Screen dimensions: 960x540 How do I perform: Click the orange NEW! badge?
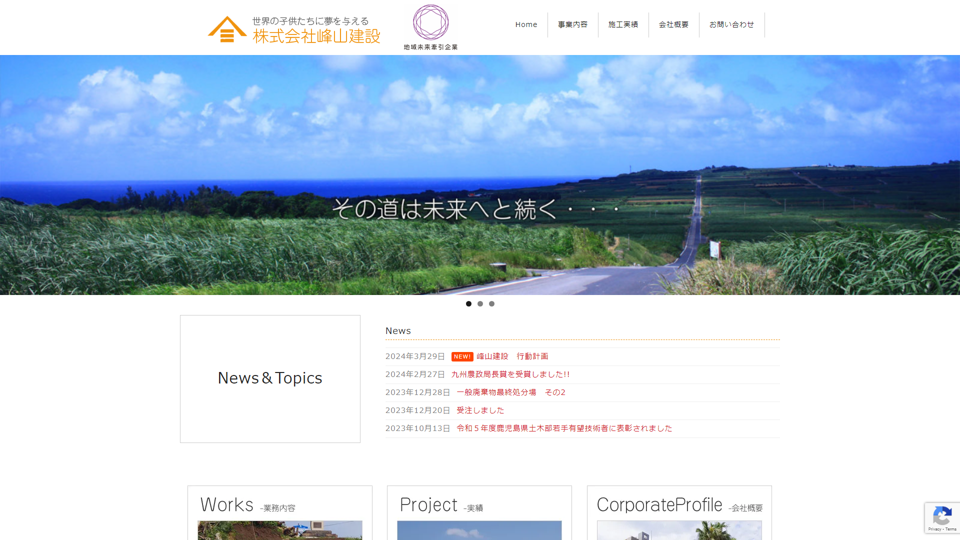462,357
